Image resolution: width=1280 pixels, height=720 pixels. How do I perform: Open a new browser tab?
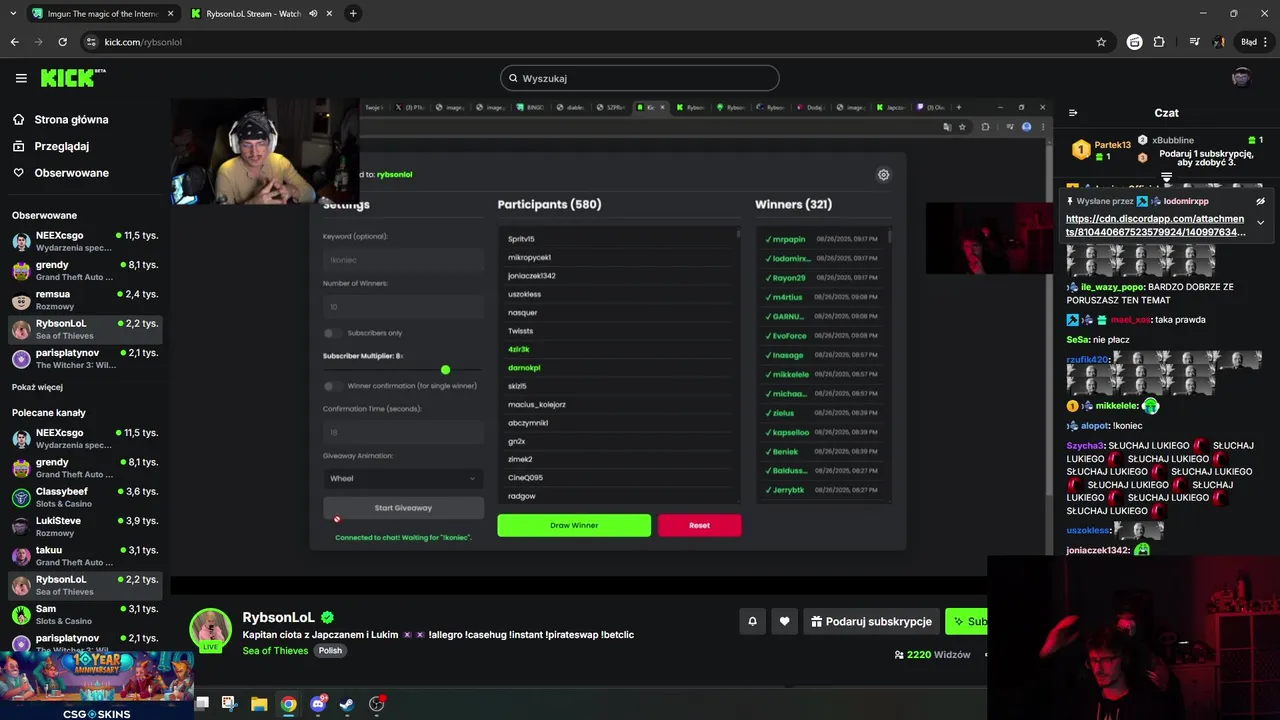(353, 14)
